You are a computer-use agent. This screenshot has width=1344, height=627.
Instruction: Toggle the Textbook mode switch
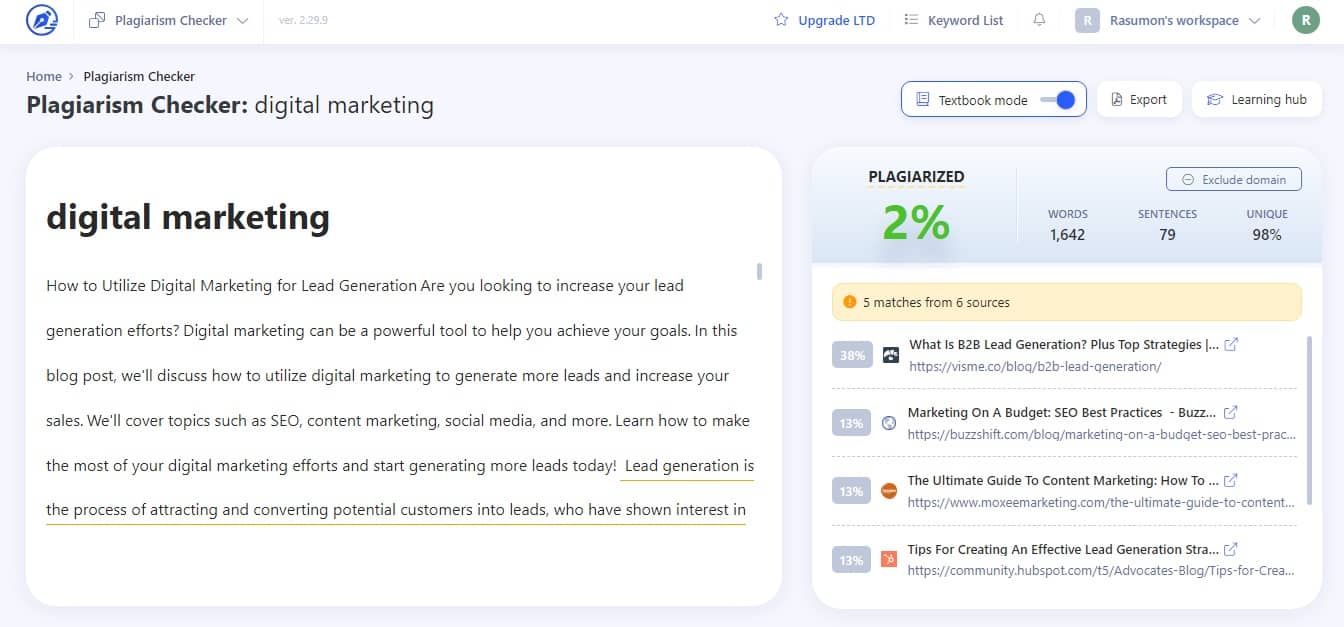[1058, 100]
